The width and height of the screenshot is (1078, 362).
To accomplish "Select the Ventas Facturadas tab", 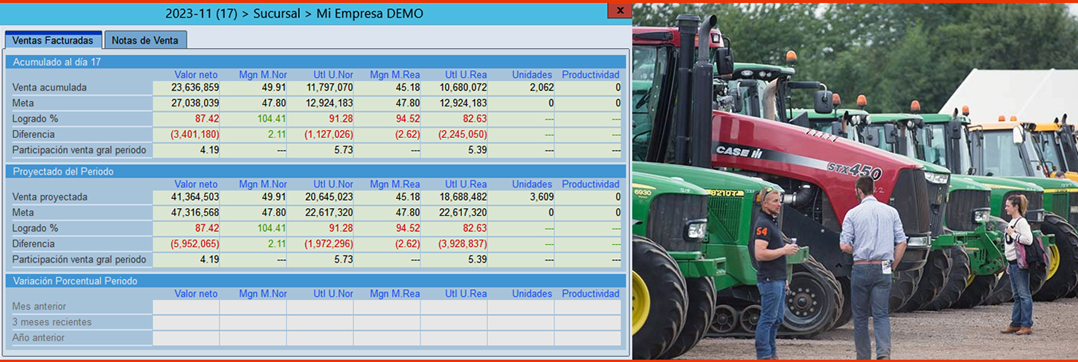I will [x=53, y=41].
